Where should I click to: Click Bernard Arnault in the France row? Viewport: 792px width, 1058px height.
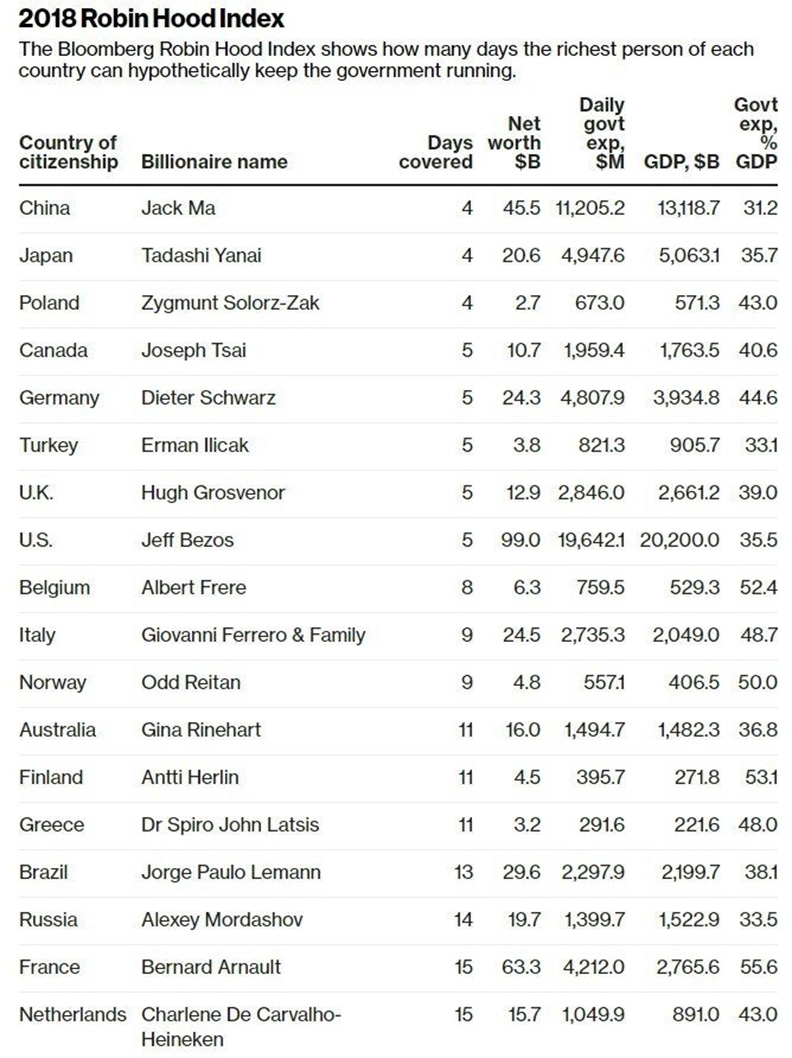[x=211, y=968]
